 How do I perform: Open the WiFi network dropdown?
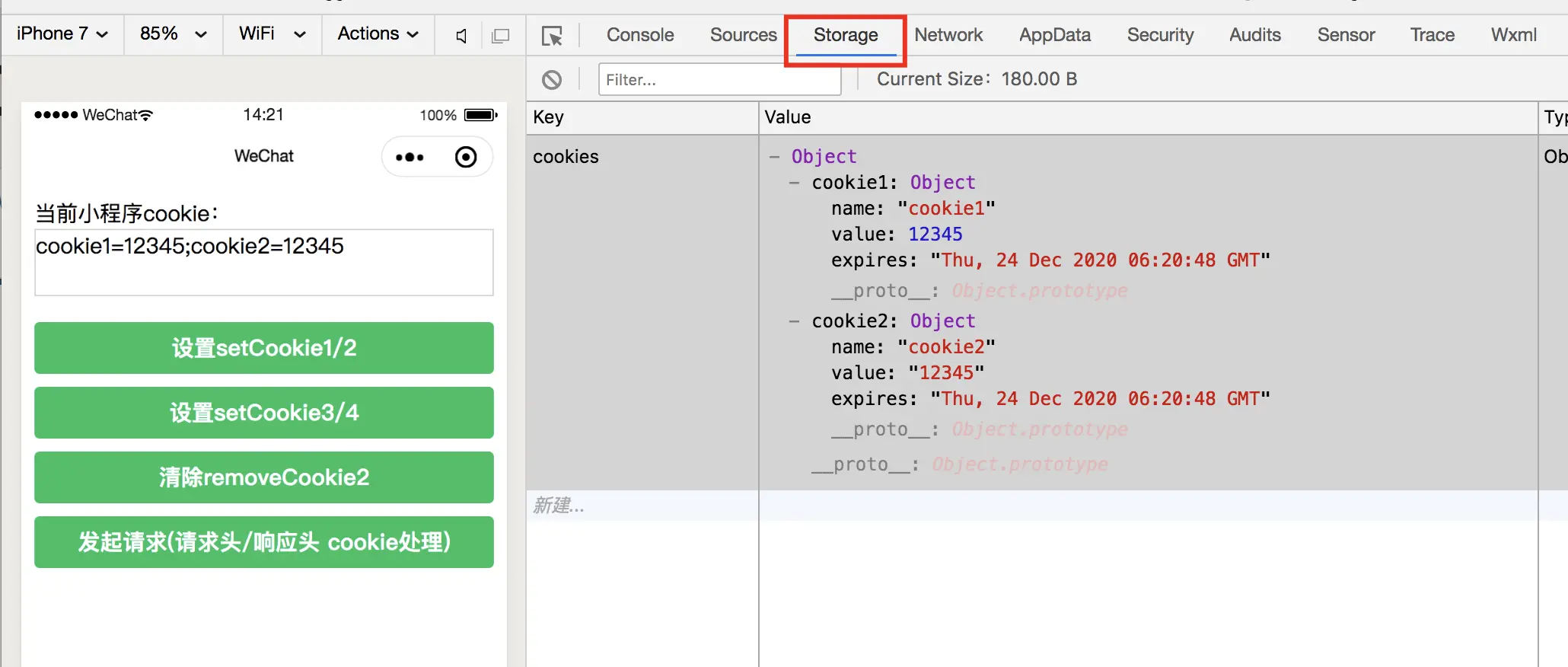pos(272,34)
